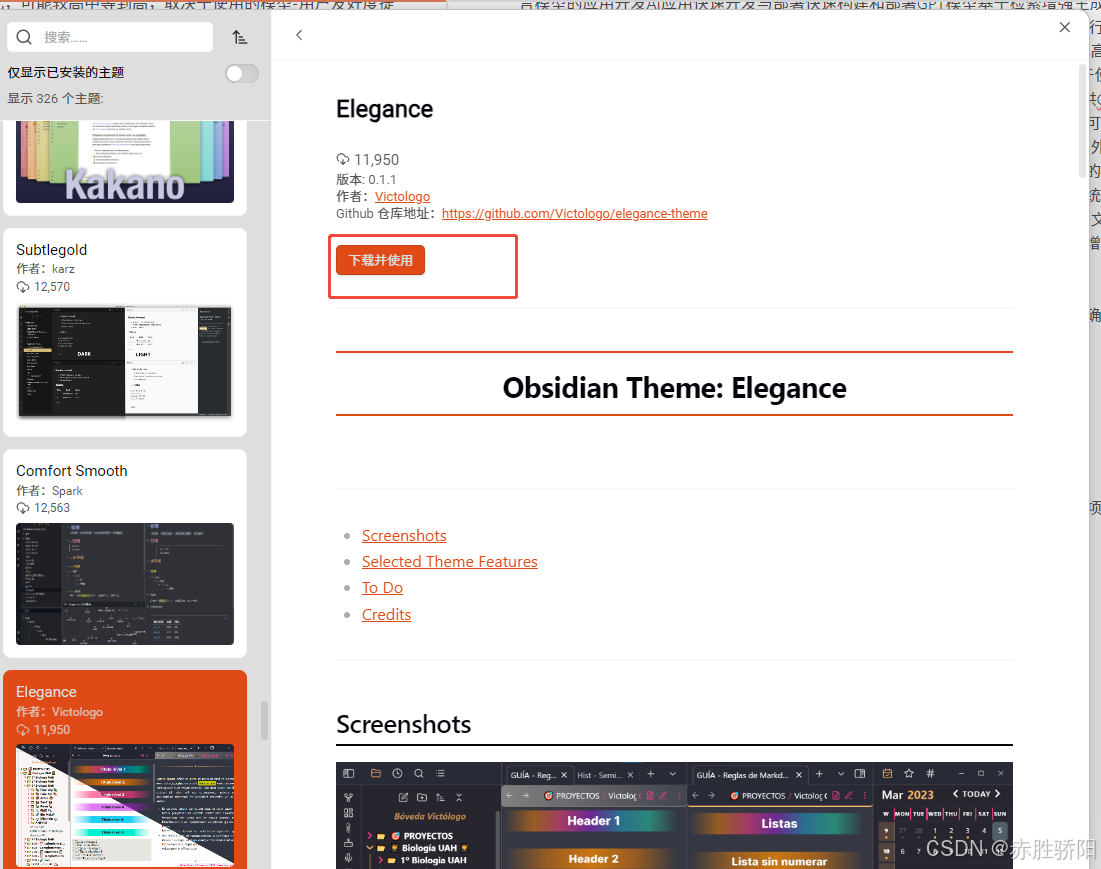
Task: Click the download icon on Comfort Smooth card
Action: (23, 508)
